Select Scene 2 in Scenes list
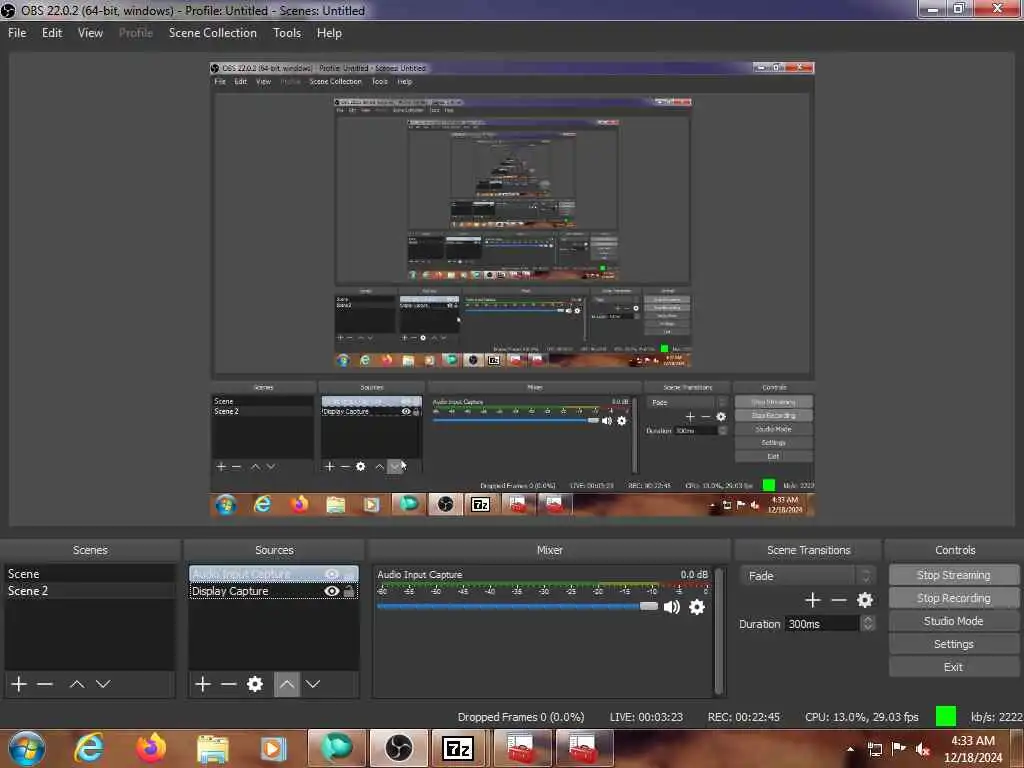 coord(90,590)
